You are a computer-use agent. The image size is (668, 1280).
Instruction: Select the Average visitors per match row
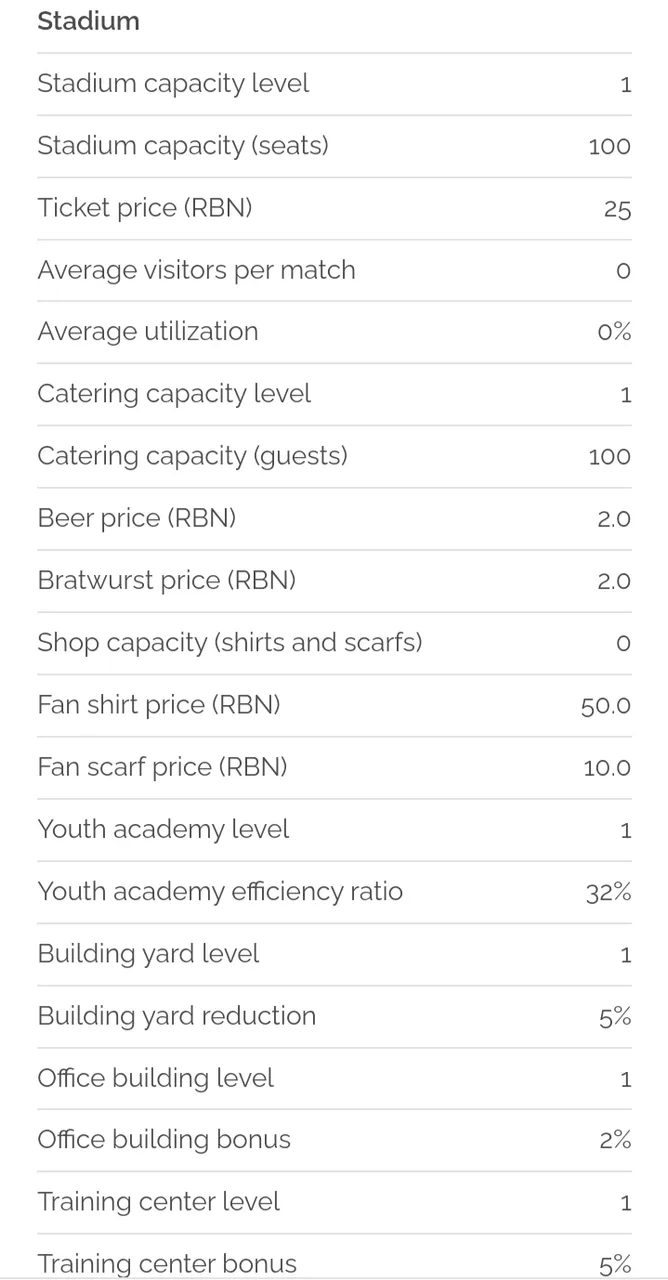coord(334,270)
